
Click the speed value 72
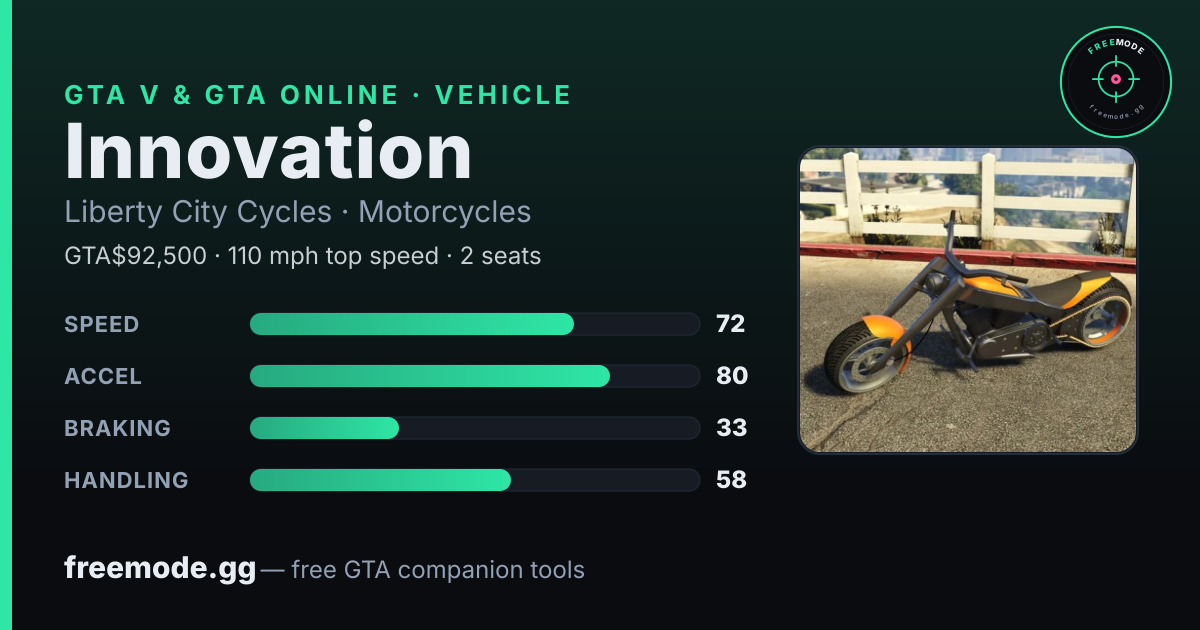click(x=731, y=324)
